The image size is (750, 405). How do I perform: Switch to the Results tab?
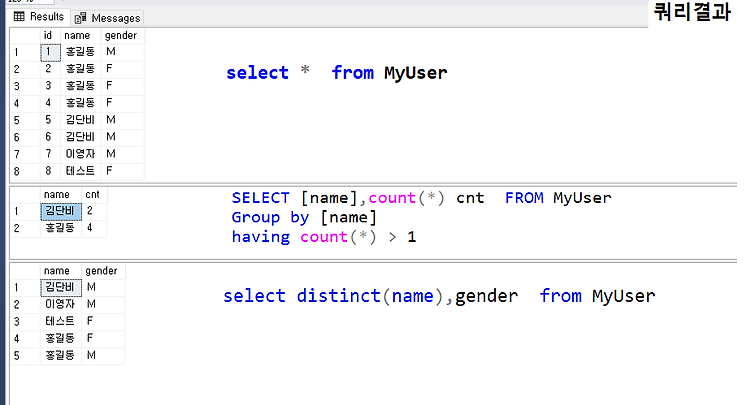pos(40,17)
